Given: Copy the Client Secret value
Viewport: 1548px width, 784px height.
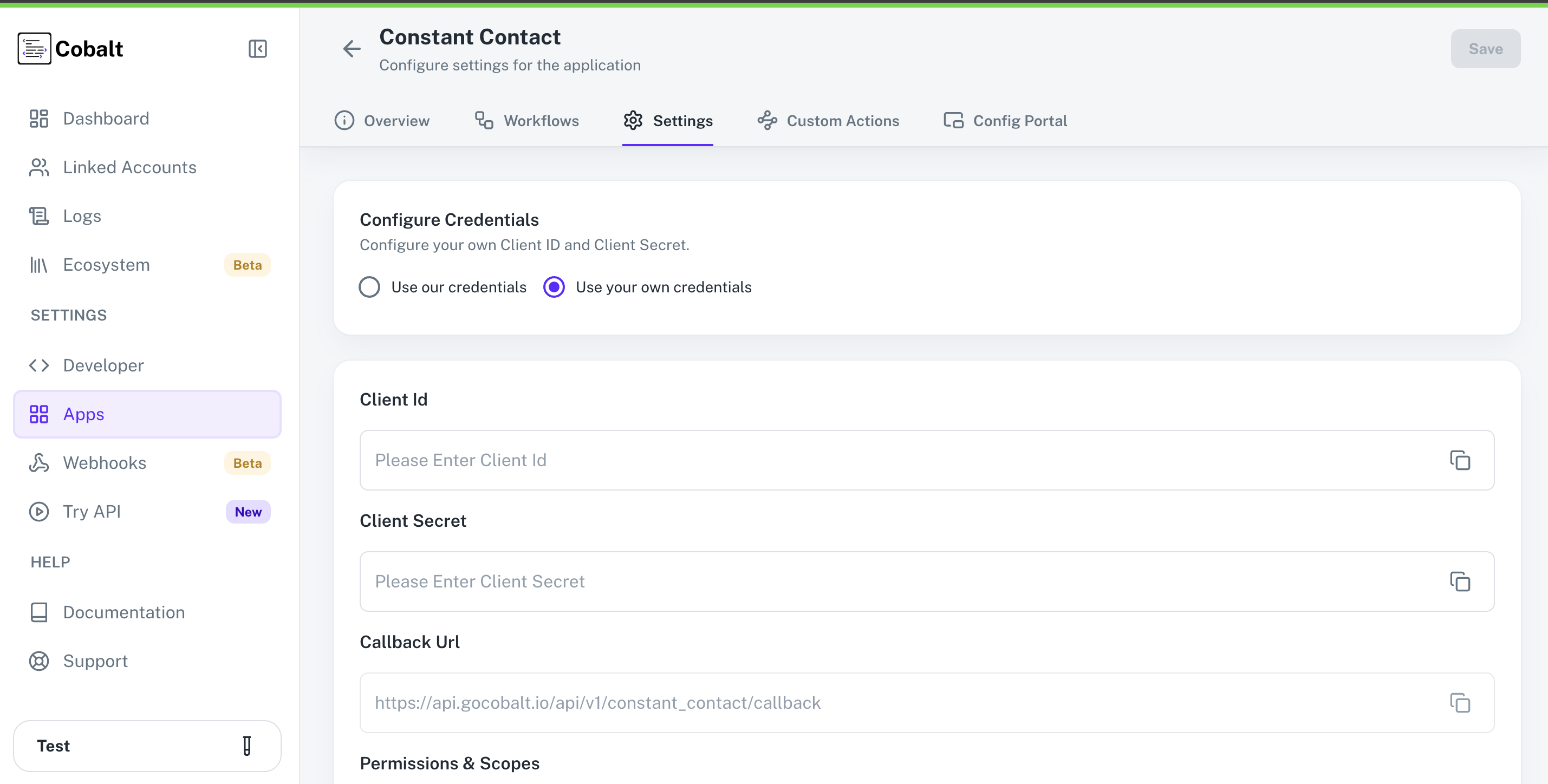Looking at the screenshot, I should point(1460,581).
